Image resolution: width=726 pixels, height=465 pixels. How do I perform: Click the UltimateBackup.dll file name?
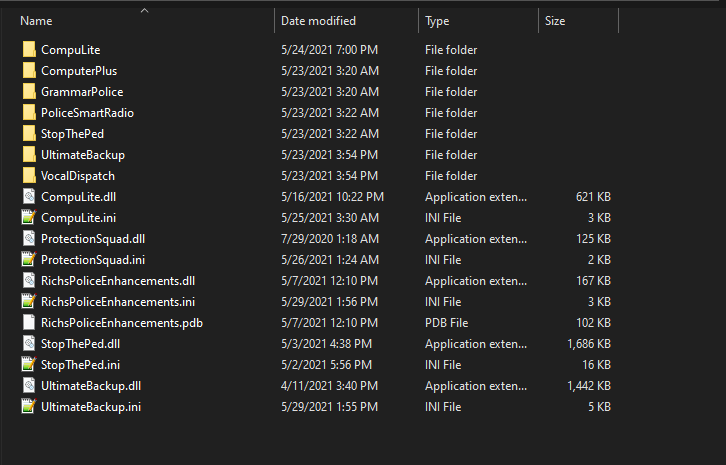pos(91,386)
